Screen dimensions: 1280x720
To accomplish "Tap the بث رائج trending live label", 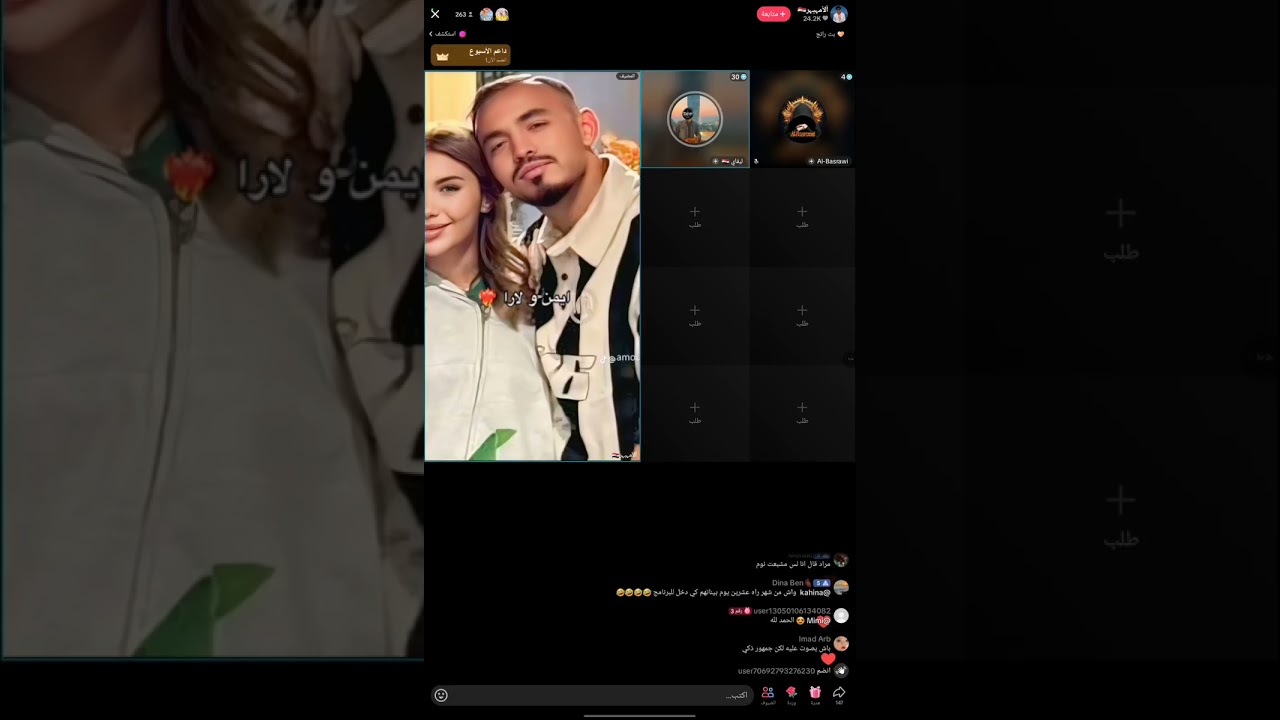I will [x=830, y=34].
